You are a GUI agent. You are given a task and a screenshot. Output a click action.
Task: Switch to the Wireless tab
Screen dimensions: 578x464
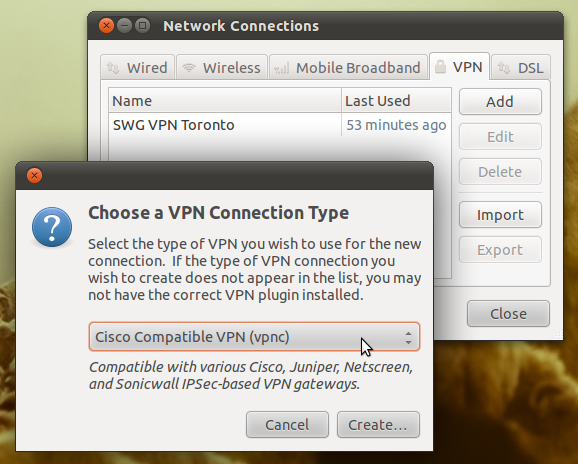click(x=222, y=67)
